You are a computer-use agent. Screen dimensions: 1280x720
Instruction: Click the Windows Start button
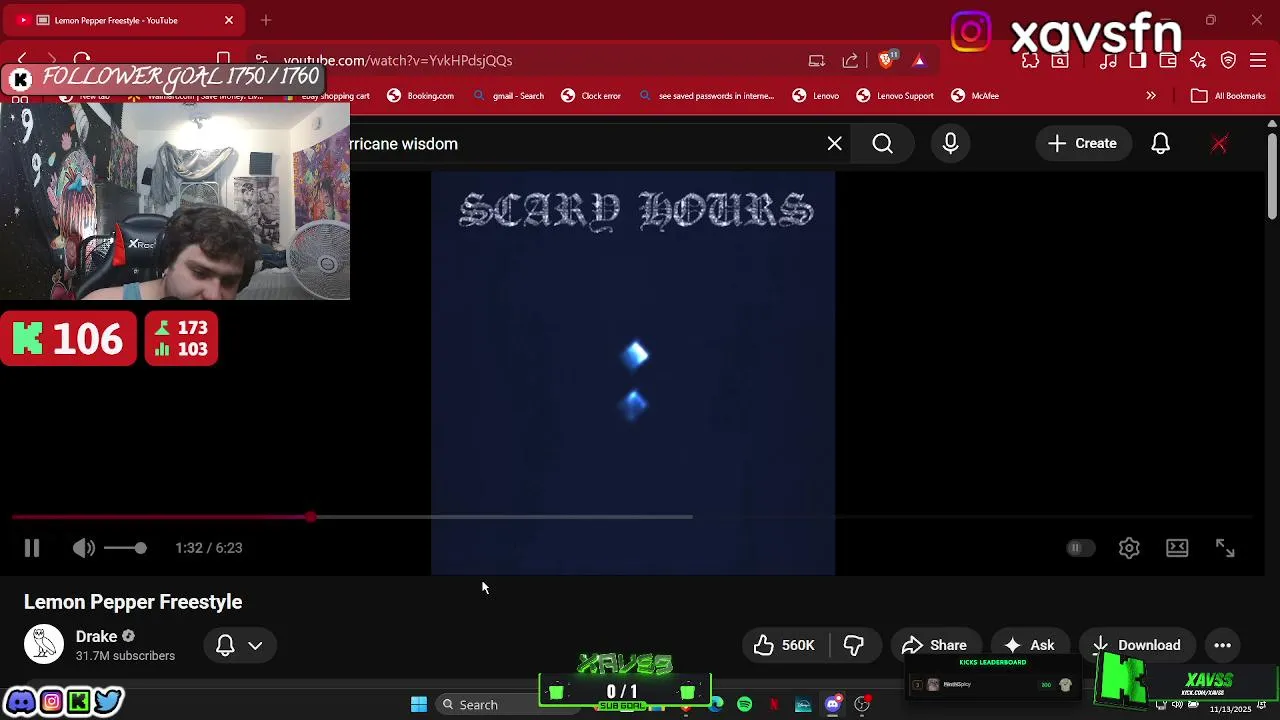click(x=419, y=705)
